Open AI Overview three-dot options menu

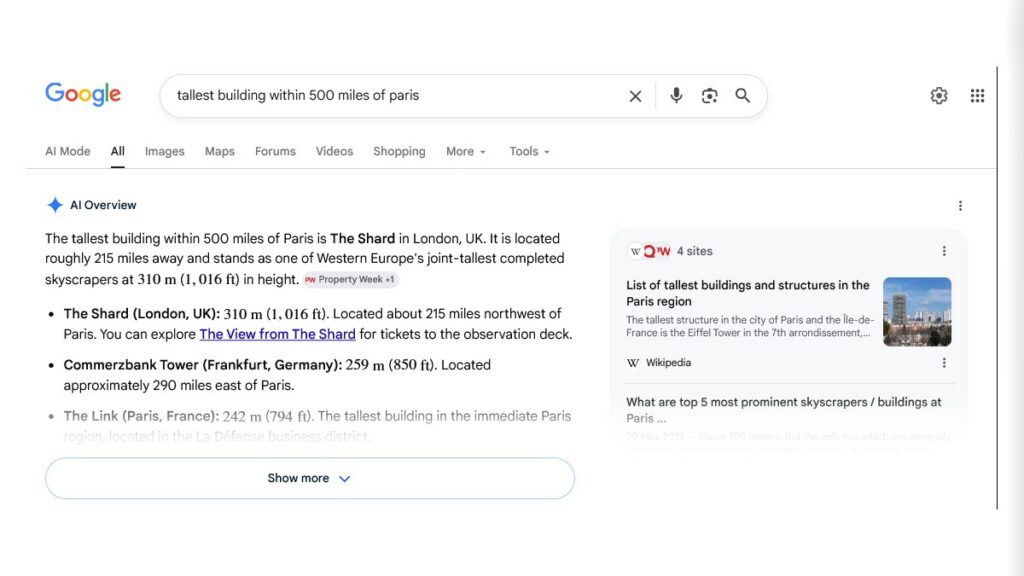(960, 206)
